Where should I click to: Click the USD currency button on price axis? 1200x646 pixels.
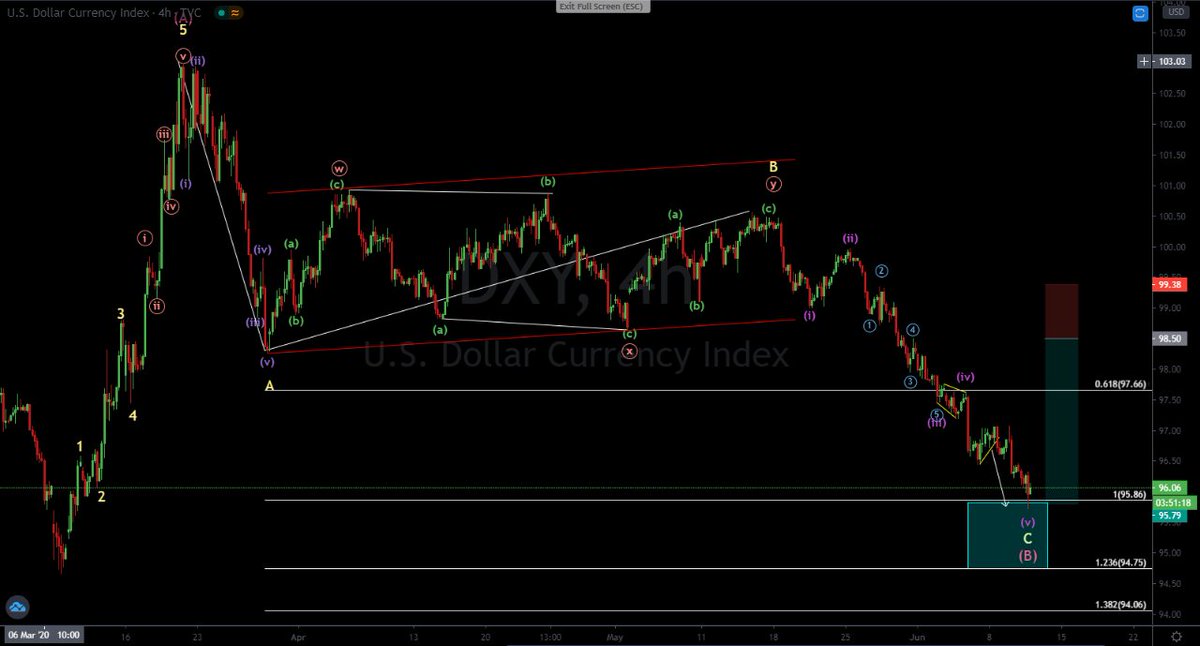1175,13
